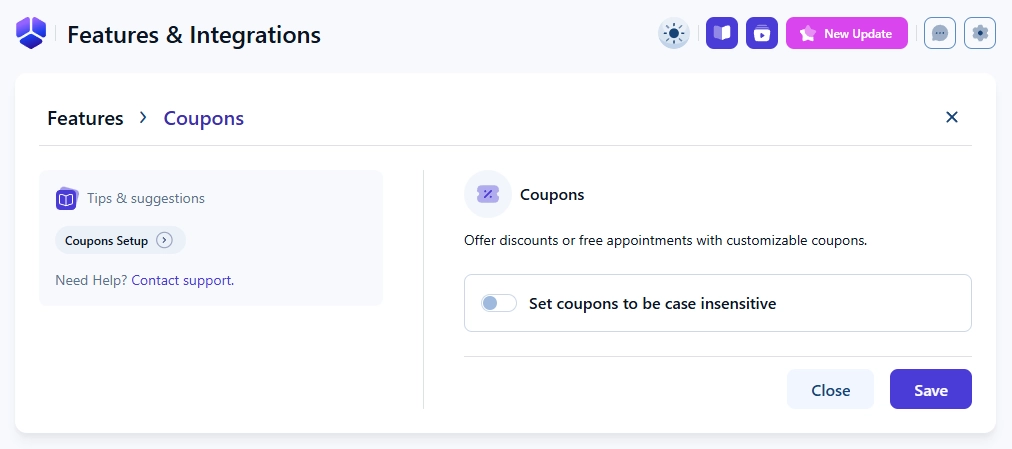This screenshot has width=1012, height=449.
Task: Click the Tips & suggestions heading text
Action: pyautogui.click(x=146, y=199)
